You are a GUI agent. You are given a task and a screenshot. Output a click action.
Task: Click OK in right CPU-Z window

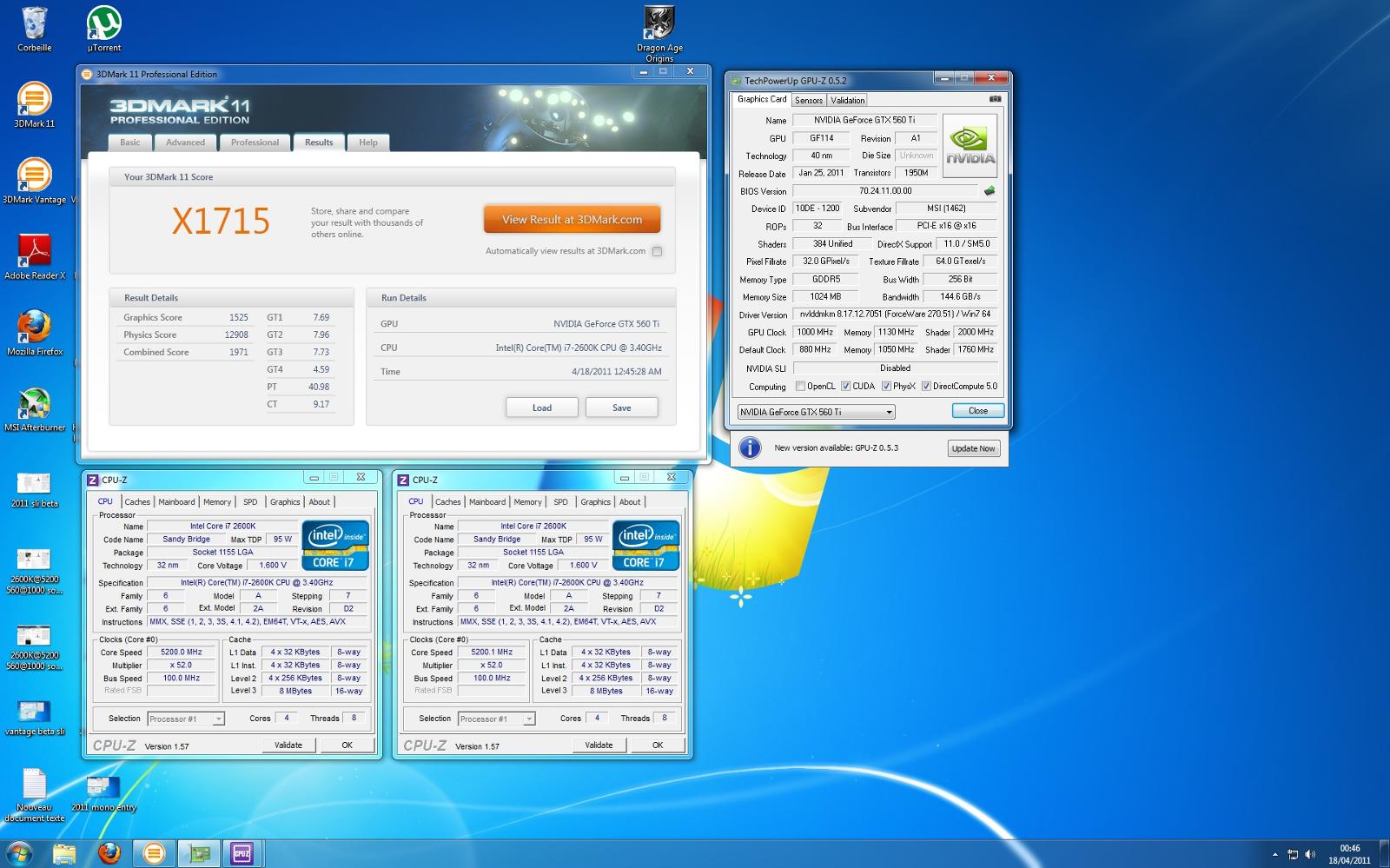(x=658, y=745)
